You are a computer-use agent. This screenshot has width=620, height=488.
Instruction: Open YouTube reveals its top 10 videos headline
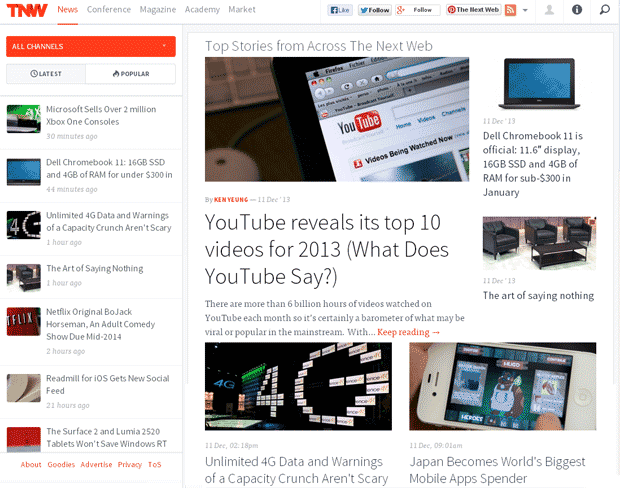[327, 250]
